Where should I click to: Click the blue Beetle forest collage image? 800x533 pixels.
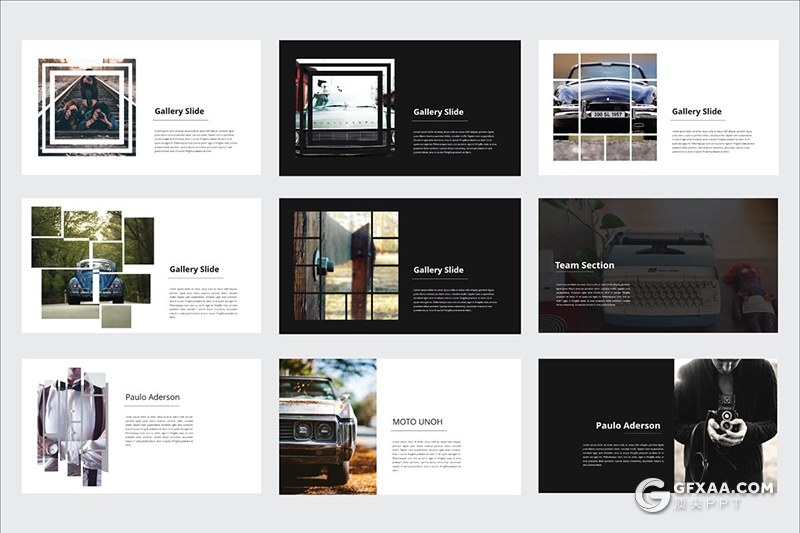[x=93, y=267]
